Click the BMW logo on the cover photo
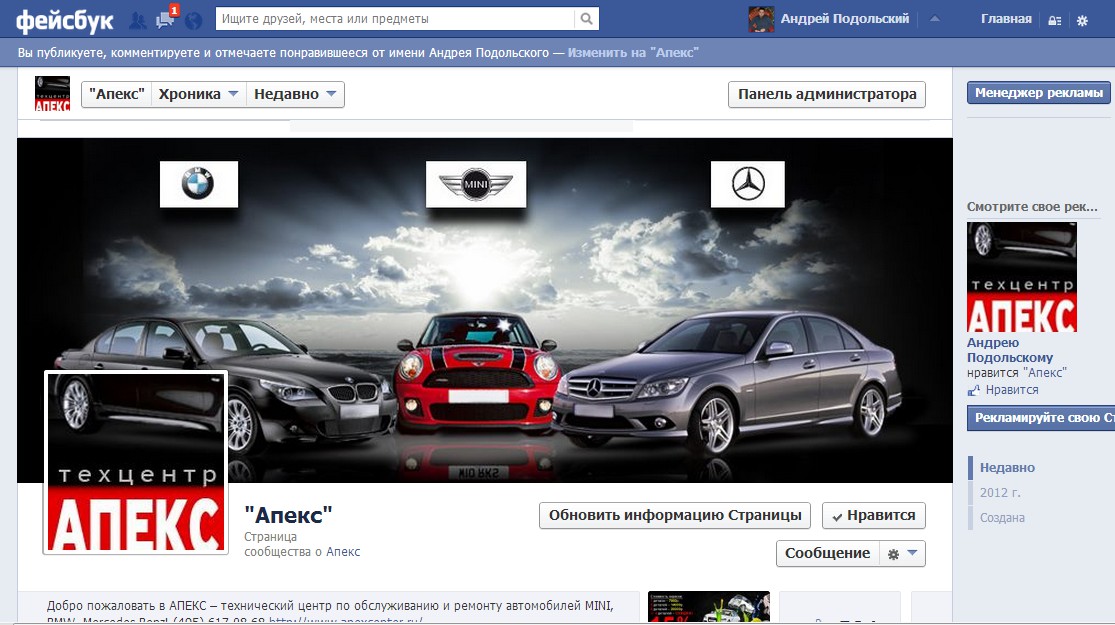1115x625 pixels. [x=198, y=184]
